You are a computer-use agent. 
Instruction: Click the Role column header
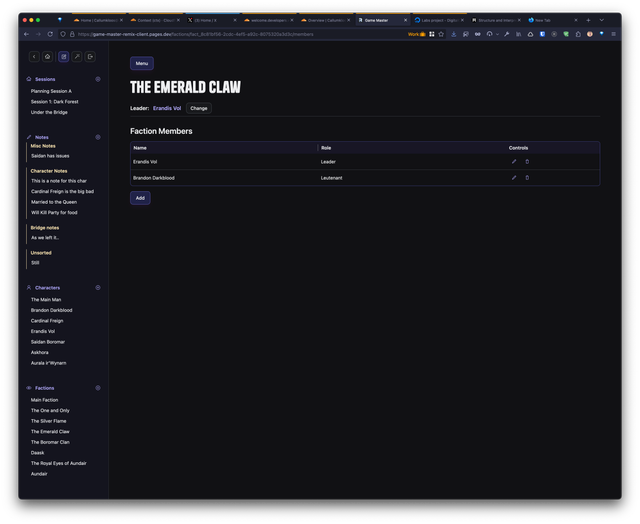pos(326,148)
